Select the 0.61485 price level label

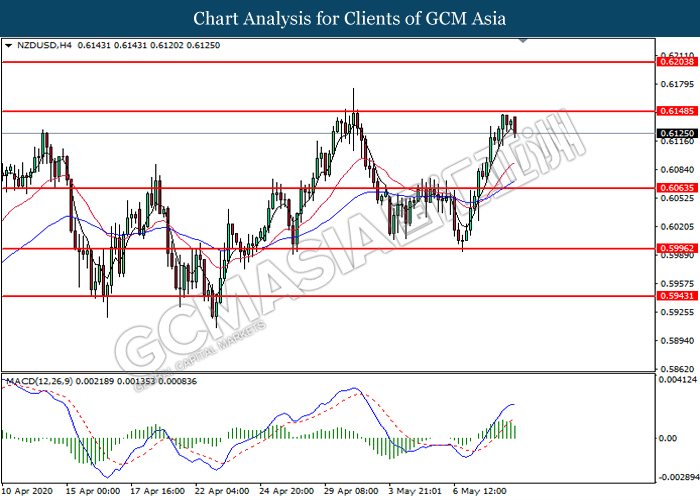677,111
